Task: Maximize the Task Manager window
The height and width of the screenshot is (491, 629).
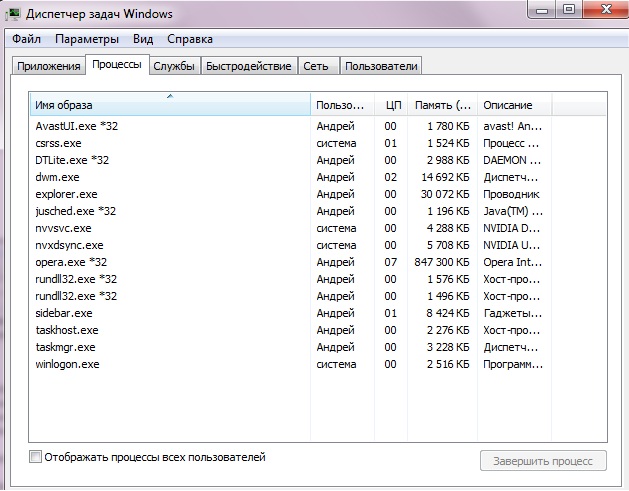Action: pos(569,10)
